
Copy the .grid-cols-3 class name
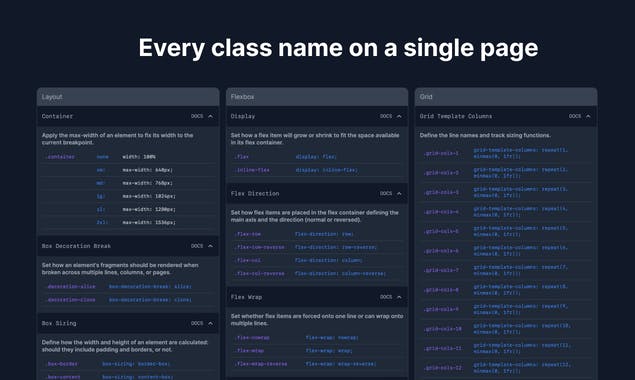pos(441,192)
